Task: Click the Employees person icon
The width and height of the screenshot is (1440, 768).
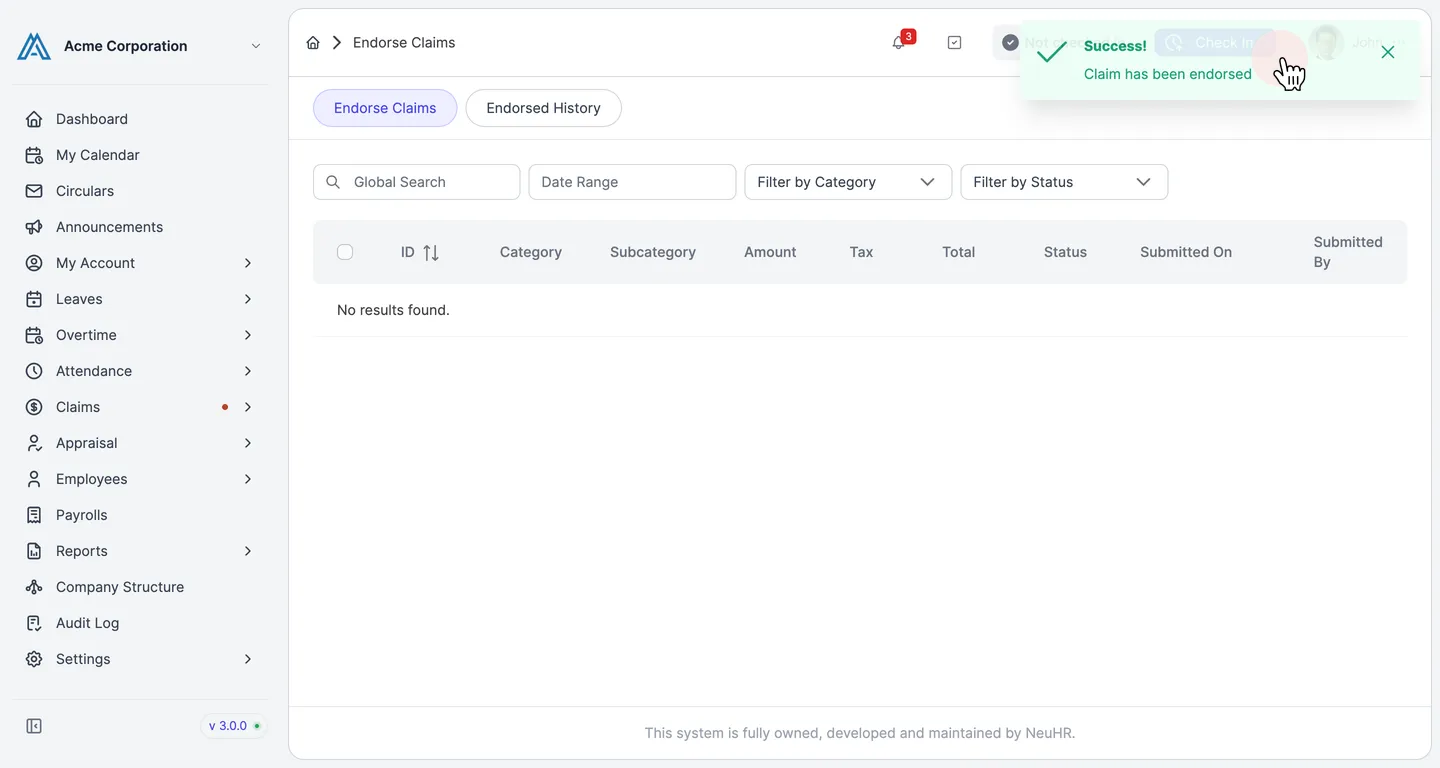Action: [34, 479]
